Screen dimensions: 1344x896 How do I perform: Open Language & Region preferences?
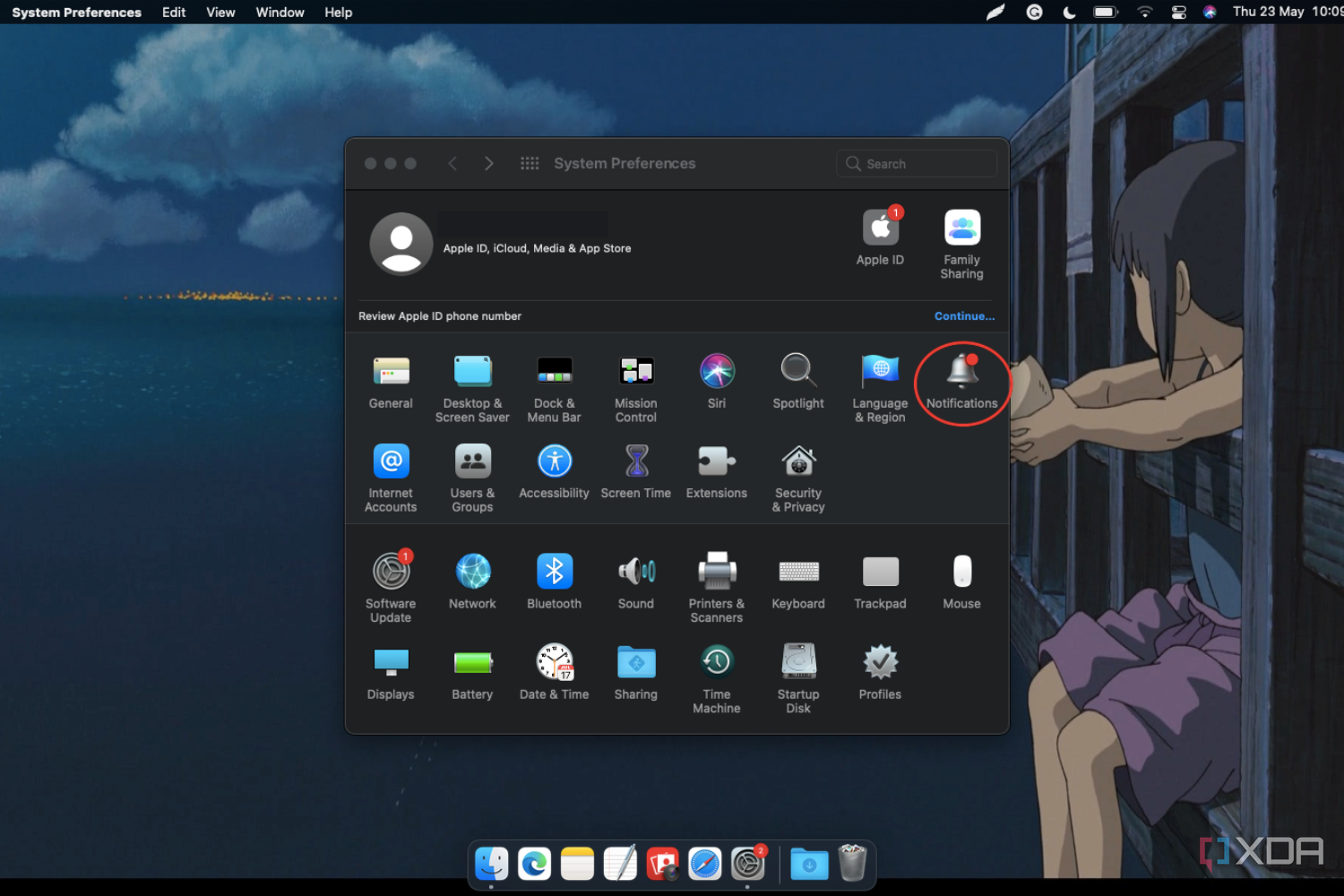click(x=880, y=372)
